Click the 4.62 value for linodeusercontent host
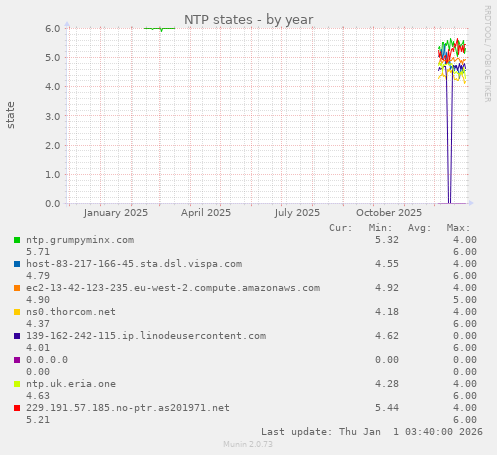497x455 pixels. 387,336
